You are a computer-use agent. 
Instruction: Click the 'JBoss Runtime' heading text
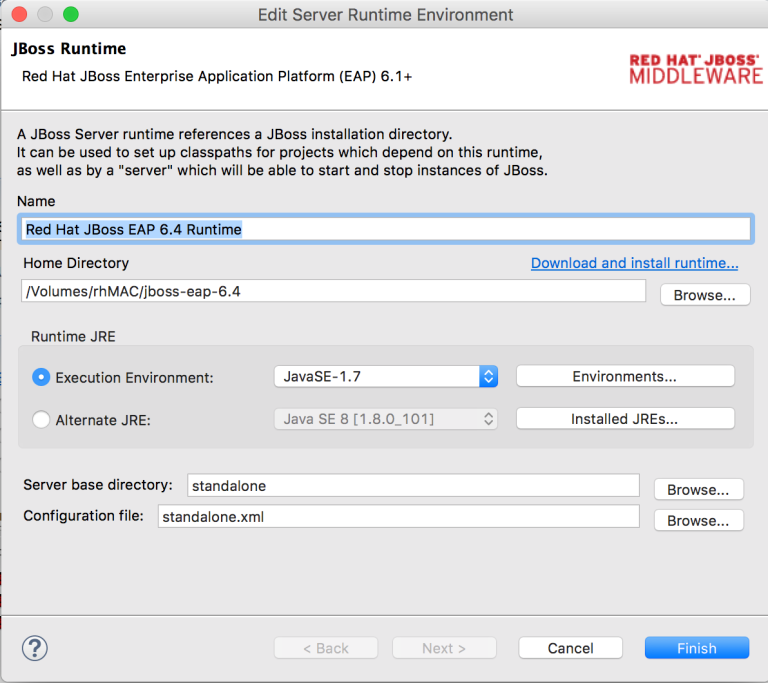point(69,49)
